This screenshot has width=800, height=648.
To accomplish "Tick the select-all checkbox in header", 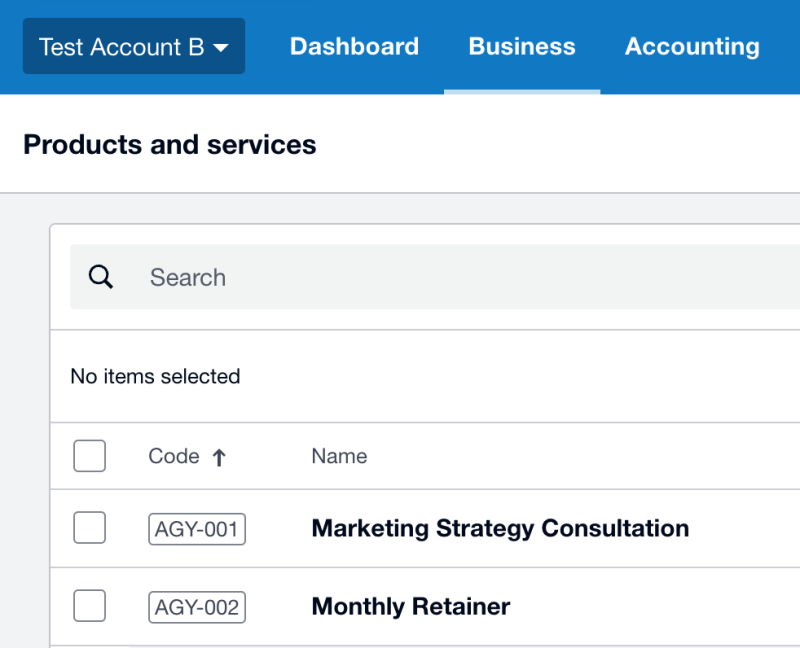I will [89, 456].
